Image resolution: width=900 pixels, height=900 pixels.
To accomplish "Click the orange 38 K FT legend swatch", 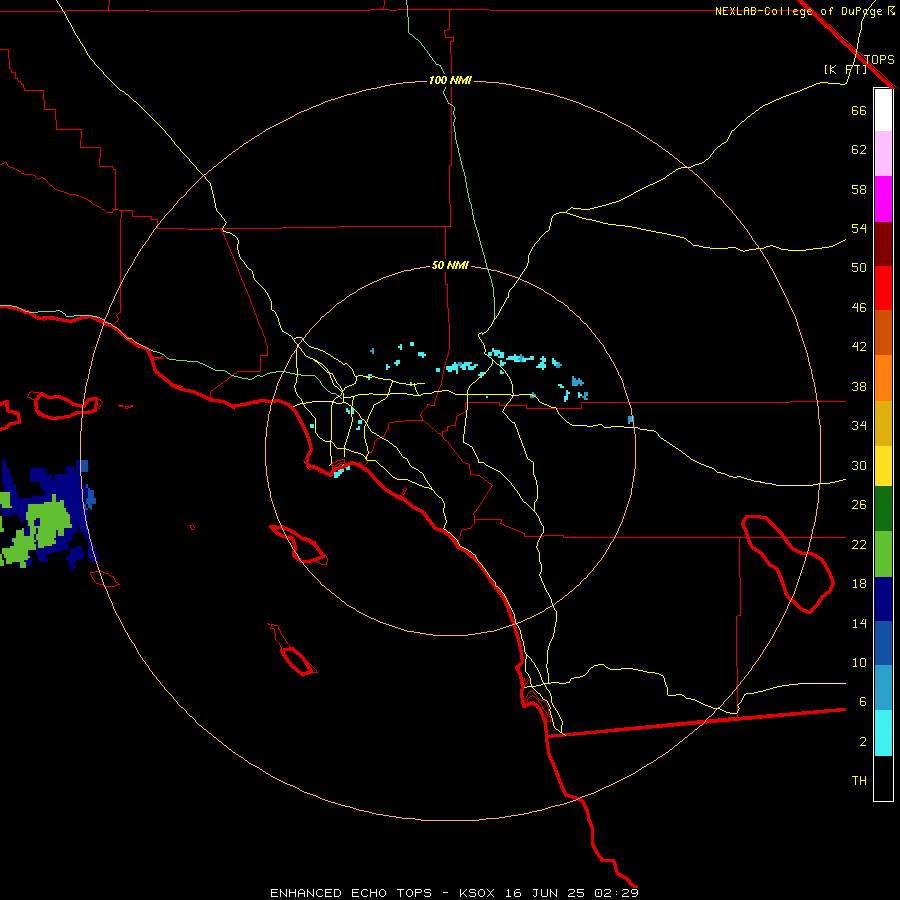I will coord(883,378).
